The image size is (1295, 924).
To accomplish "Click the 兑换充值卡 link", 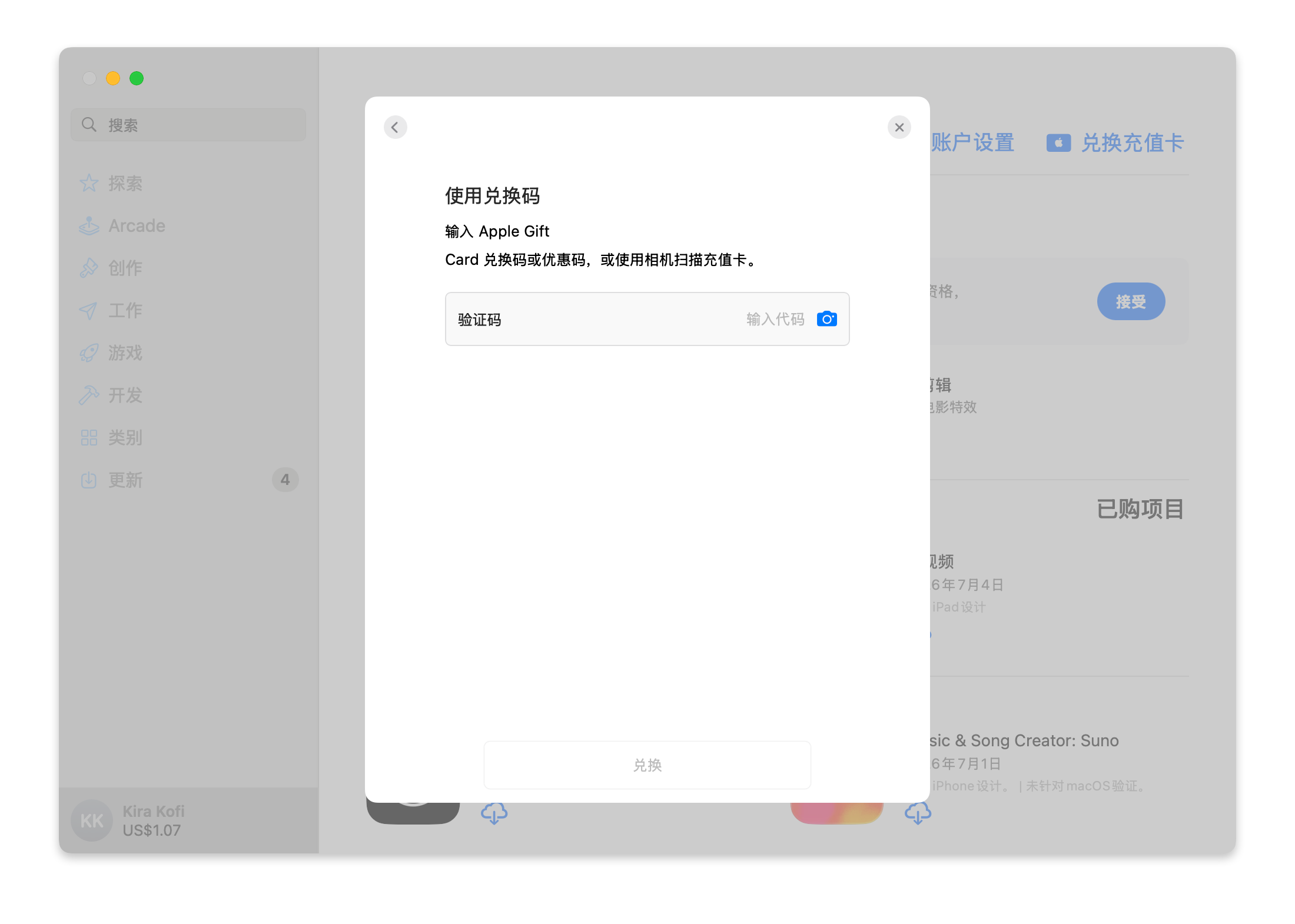I will 1133,142.
